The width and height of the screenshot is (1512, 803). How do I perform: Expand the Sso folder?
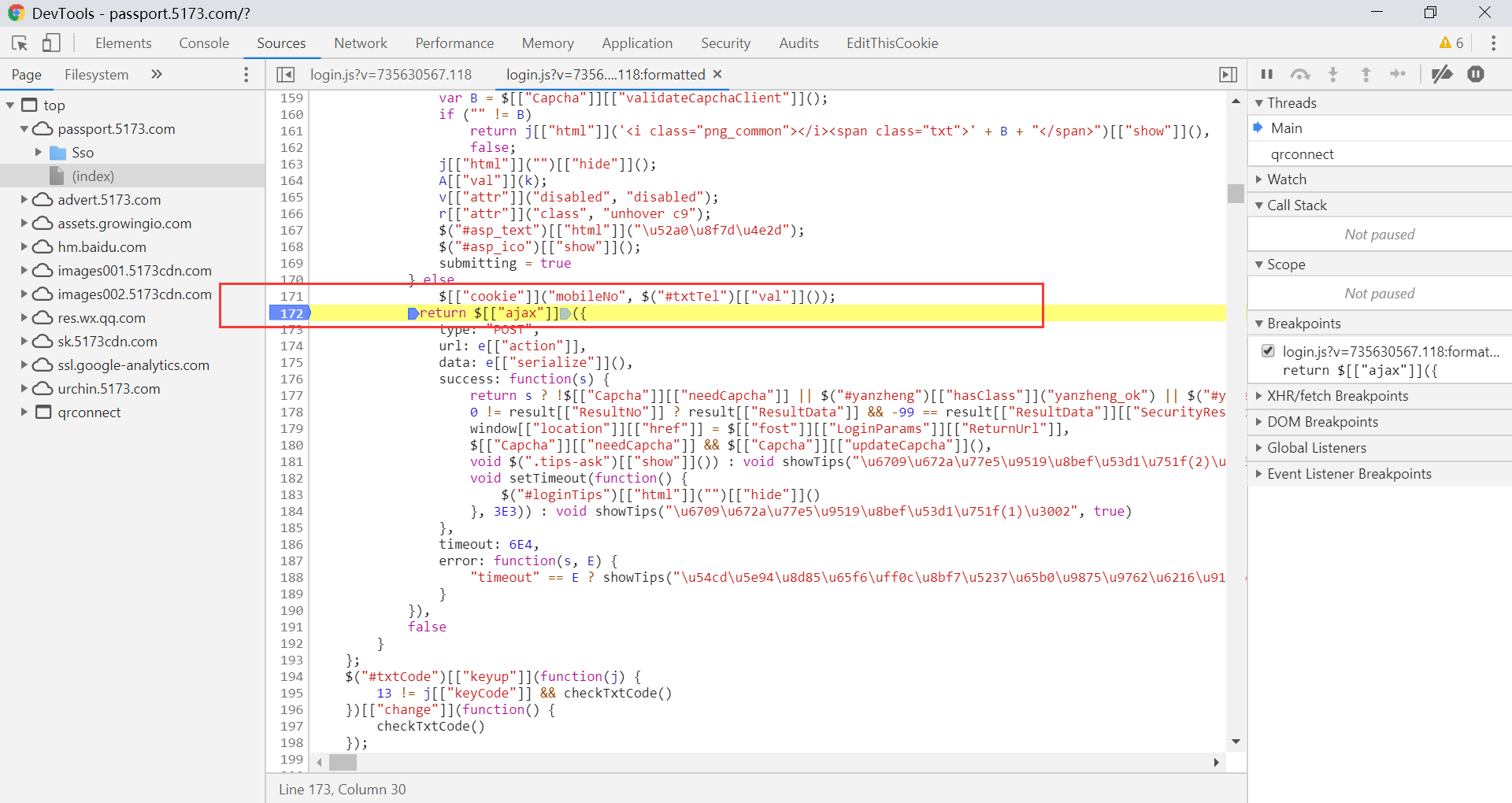tap(39, 153)
